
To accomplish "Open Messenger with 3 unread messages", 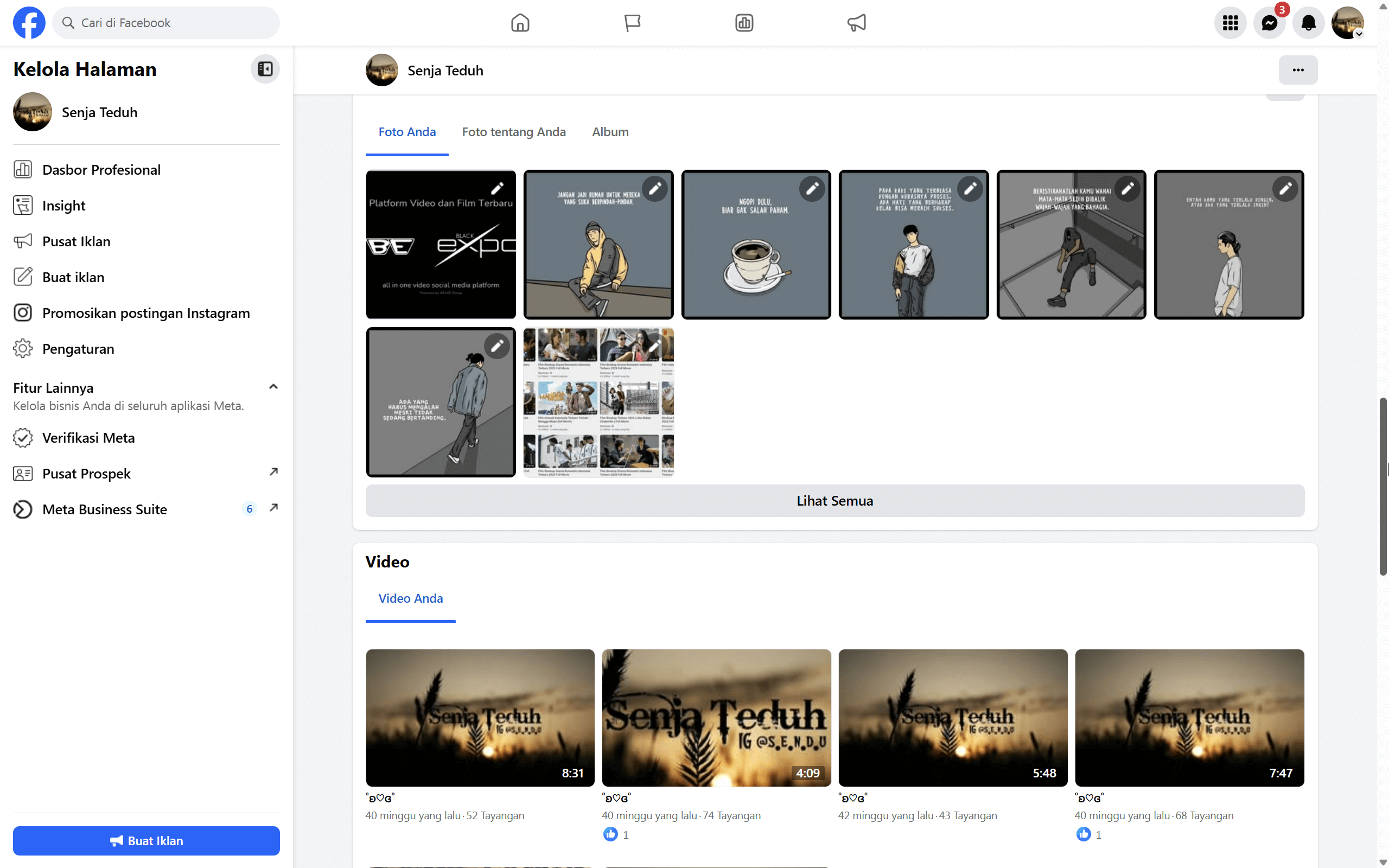I will (1270, 22).
